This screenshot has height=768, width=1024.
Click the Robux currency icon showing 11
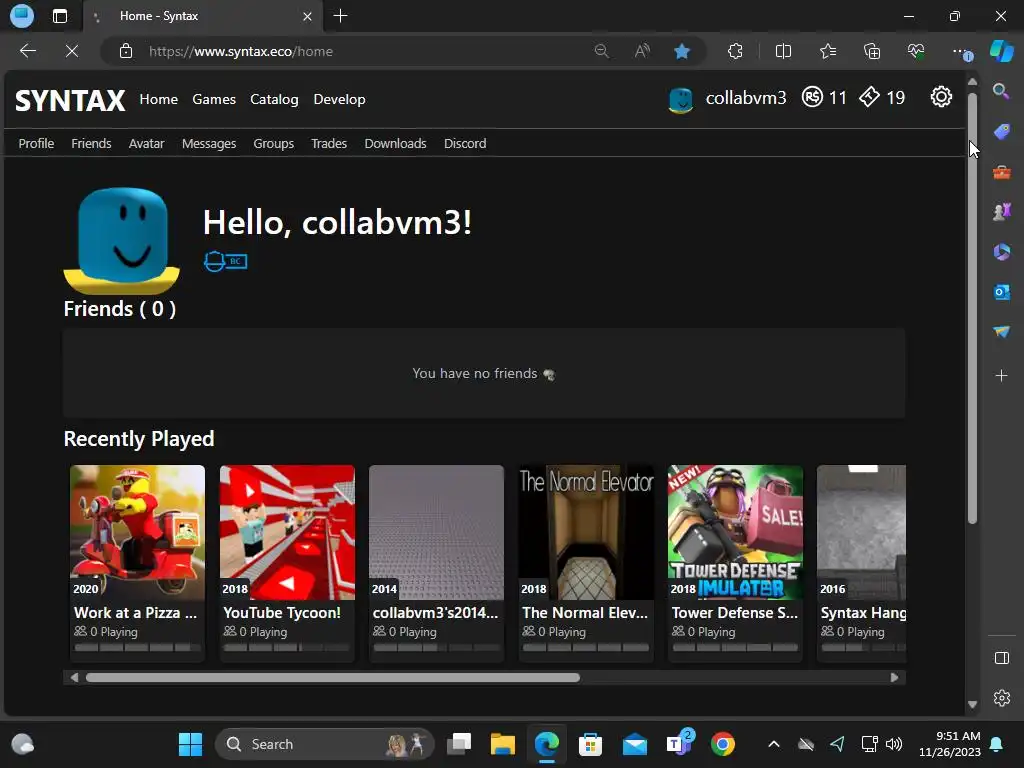click(x=812, y=97)
